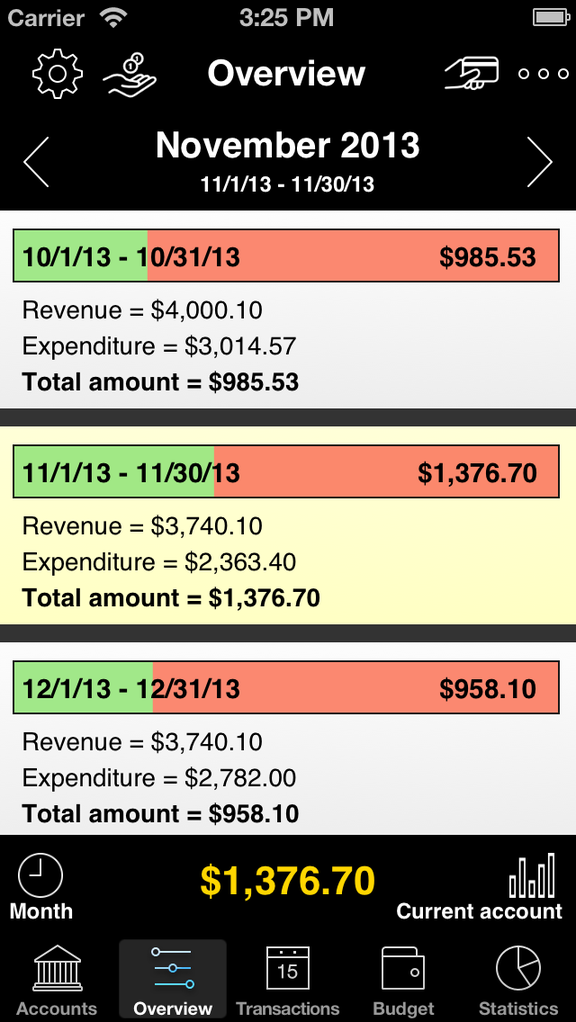Open settings via the gear icon

coord(57,73)
